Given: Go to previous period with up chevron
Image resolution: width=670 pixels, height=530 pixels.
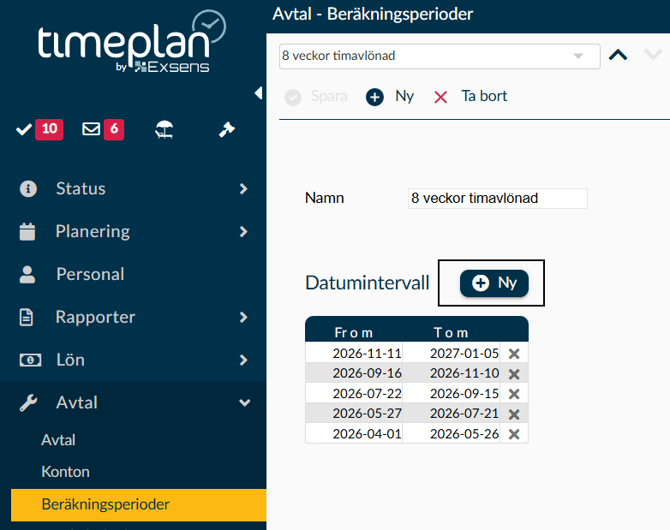Looking at the screenshot, I should coord(618,56).
